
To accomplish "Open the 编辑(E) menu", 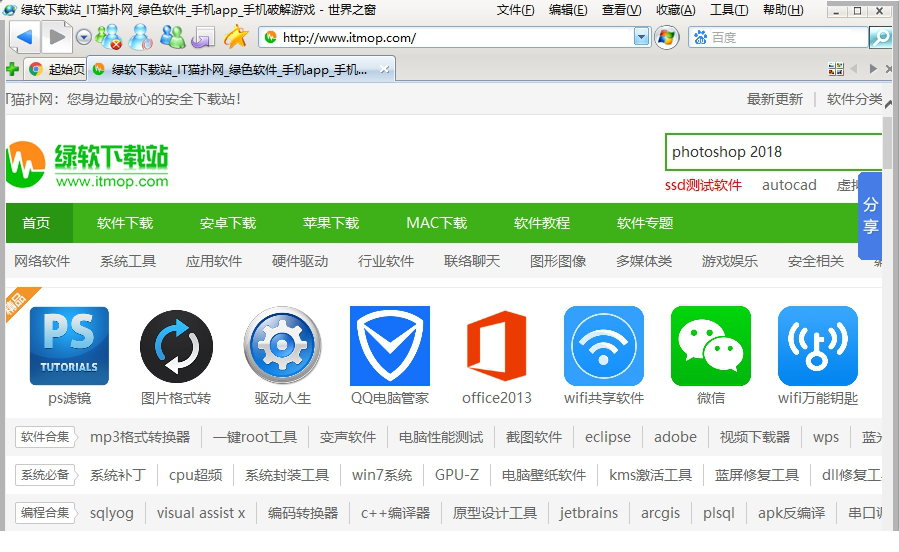I will tap(568, 10).
